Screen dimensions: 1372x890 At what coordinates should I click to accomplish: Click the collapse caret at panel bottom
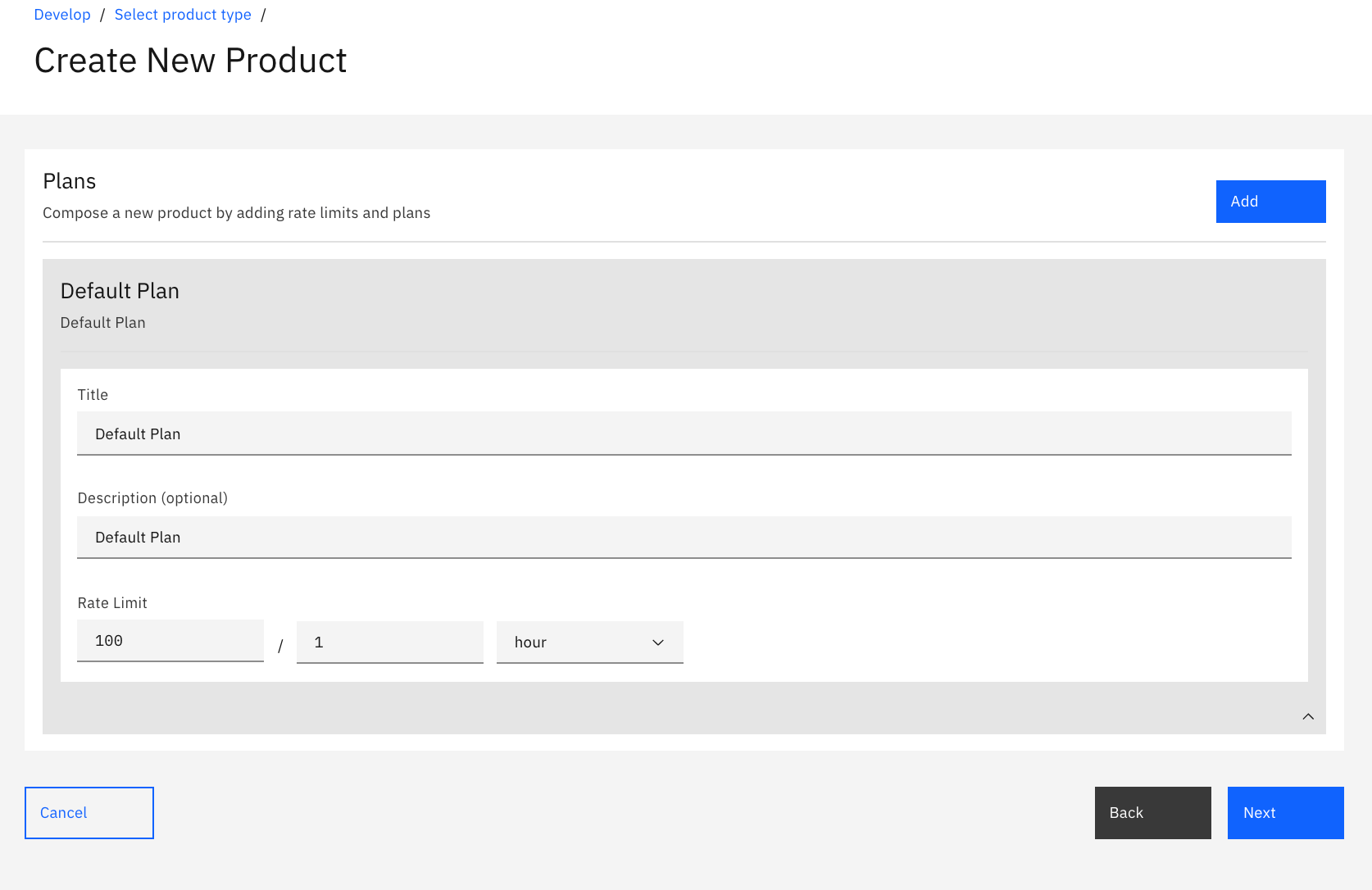(x=1308, y=715)
